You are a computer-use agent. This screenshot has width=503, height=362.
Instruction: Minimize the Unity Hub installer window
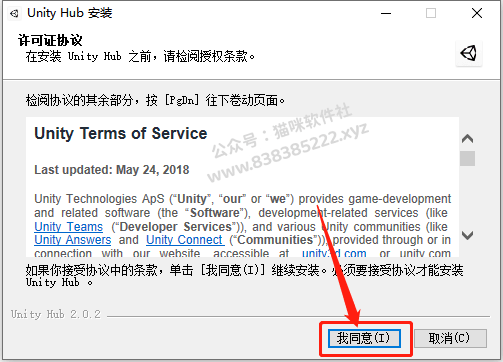click(386, 13)
